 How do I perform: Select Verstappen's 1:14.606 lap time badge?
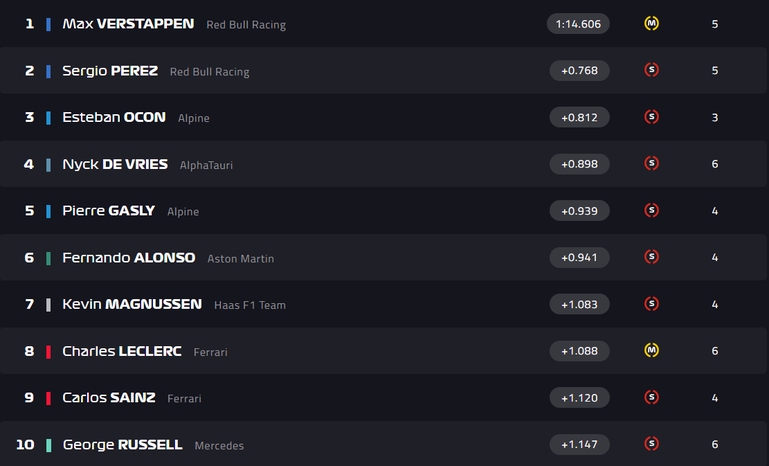point(578,24)
